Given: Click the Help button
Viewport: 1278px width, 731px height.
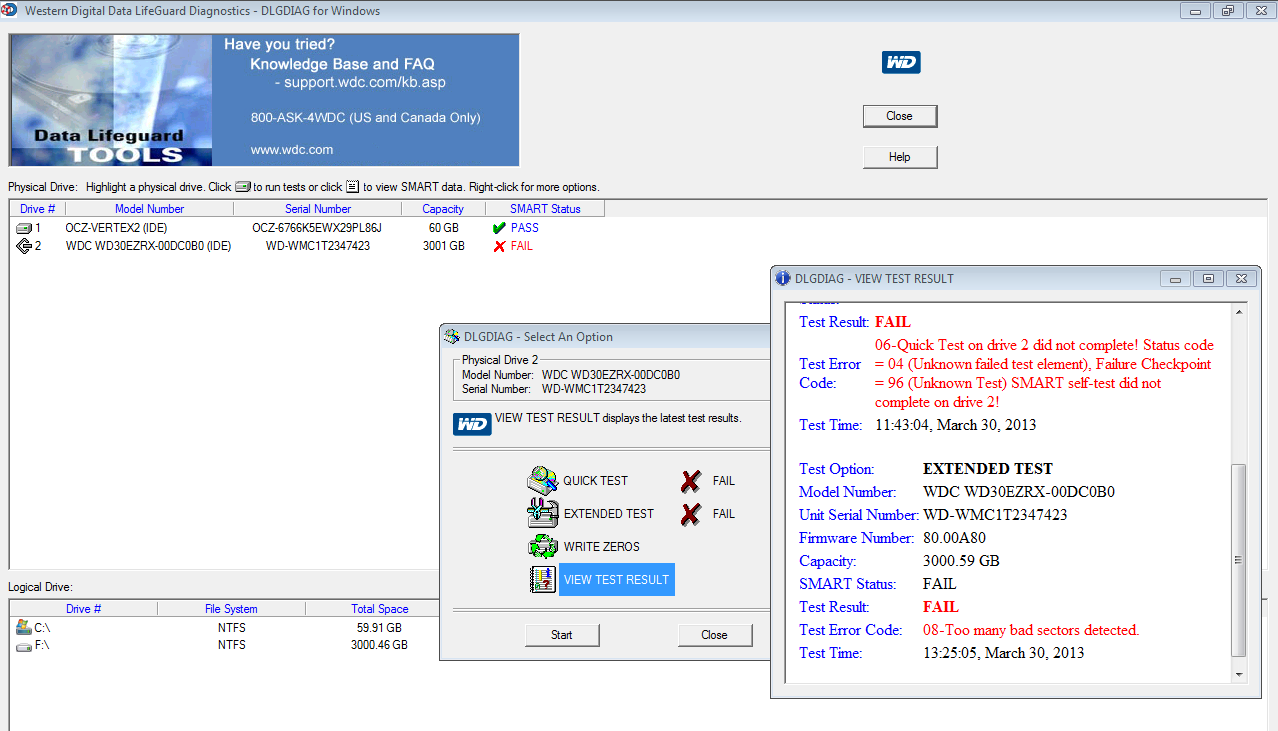Looking at the screenshot, I should (x=900, y=157).
